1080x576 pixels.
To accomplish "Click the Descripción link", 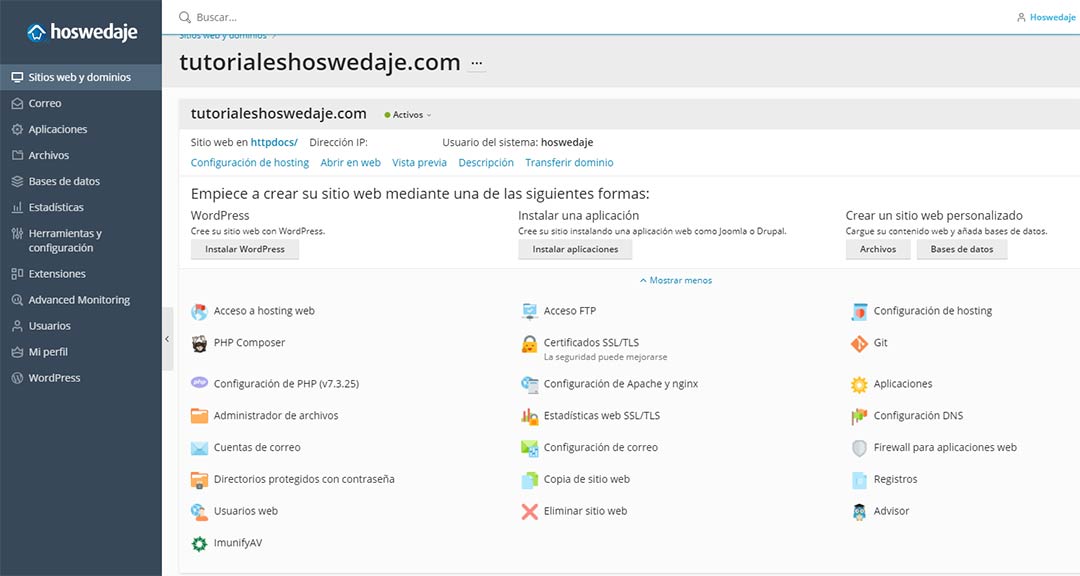I will point(486,163).
